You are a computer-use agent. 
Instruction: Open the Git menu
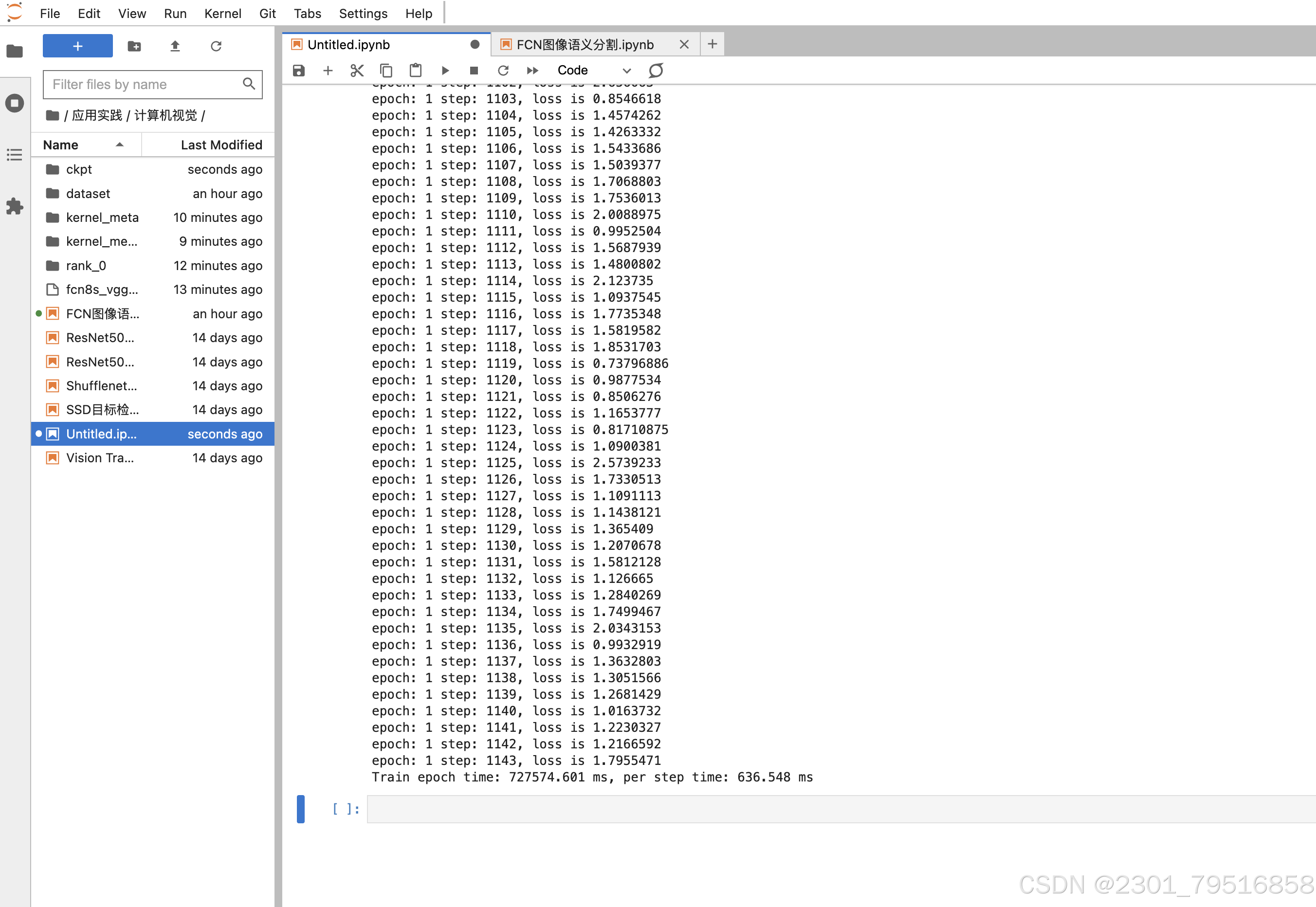(x=267, y=13)
